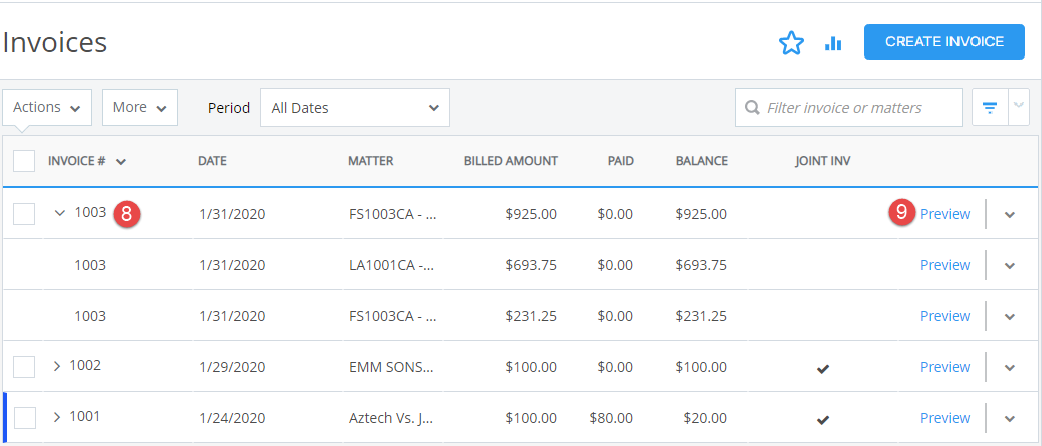Click the Invoices page title
Screen dimensions: 1042x446
pyautogui.click(x=54, y=42)
